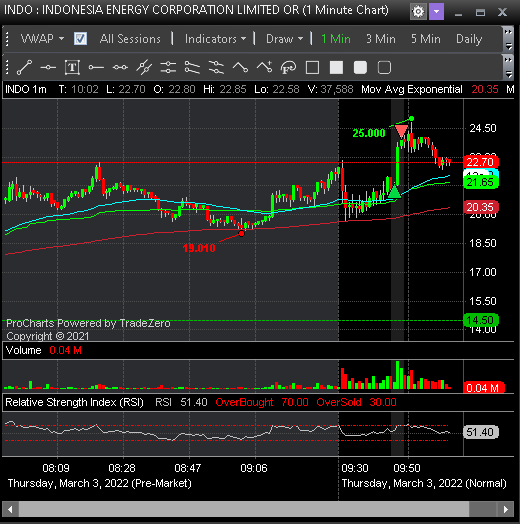Select the filled rectangle shape tool

point(337,68)
